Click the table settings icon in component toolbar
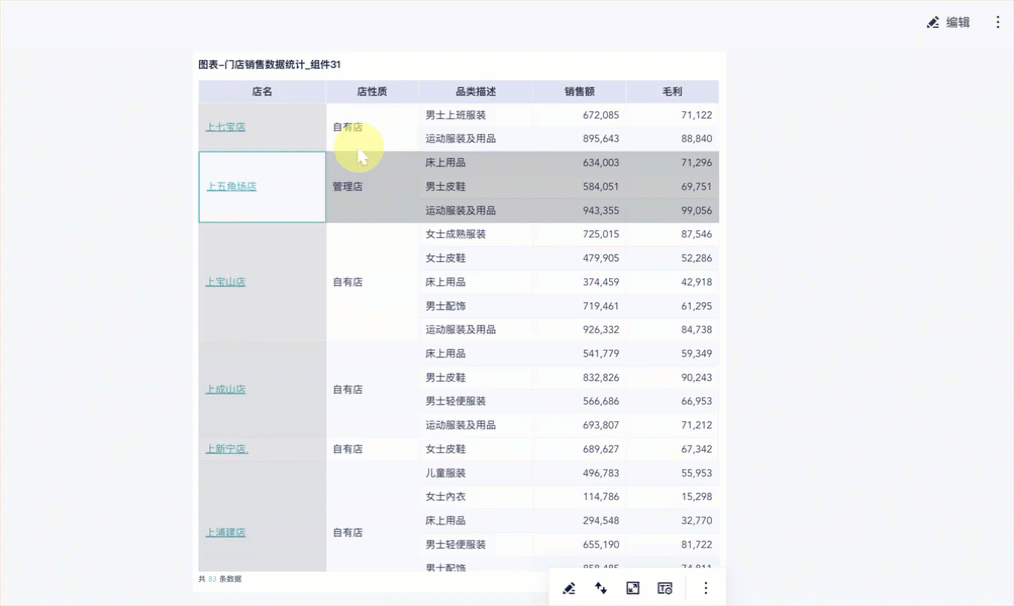The image size is (1014, 606). pyautogui.click(x=665, y=588)
